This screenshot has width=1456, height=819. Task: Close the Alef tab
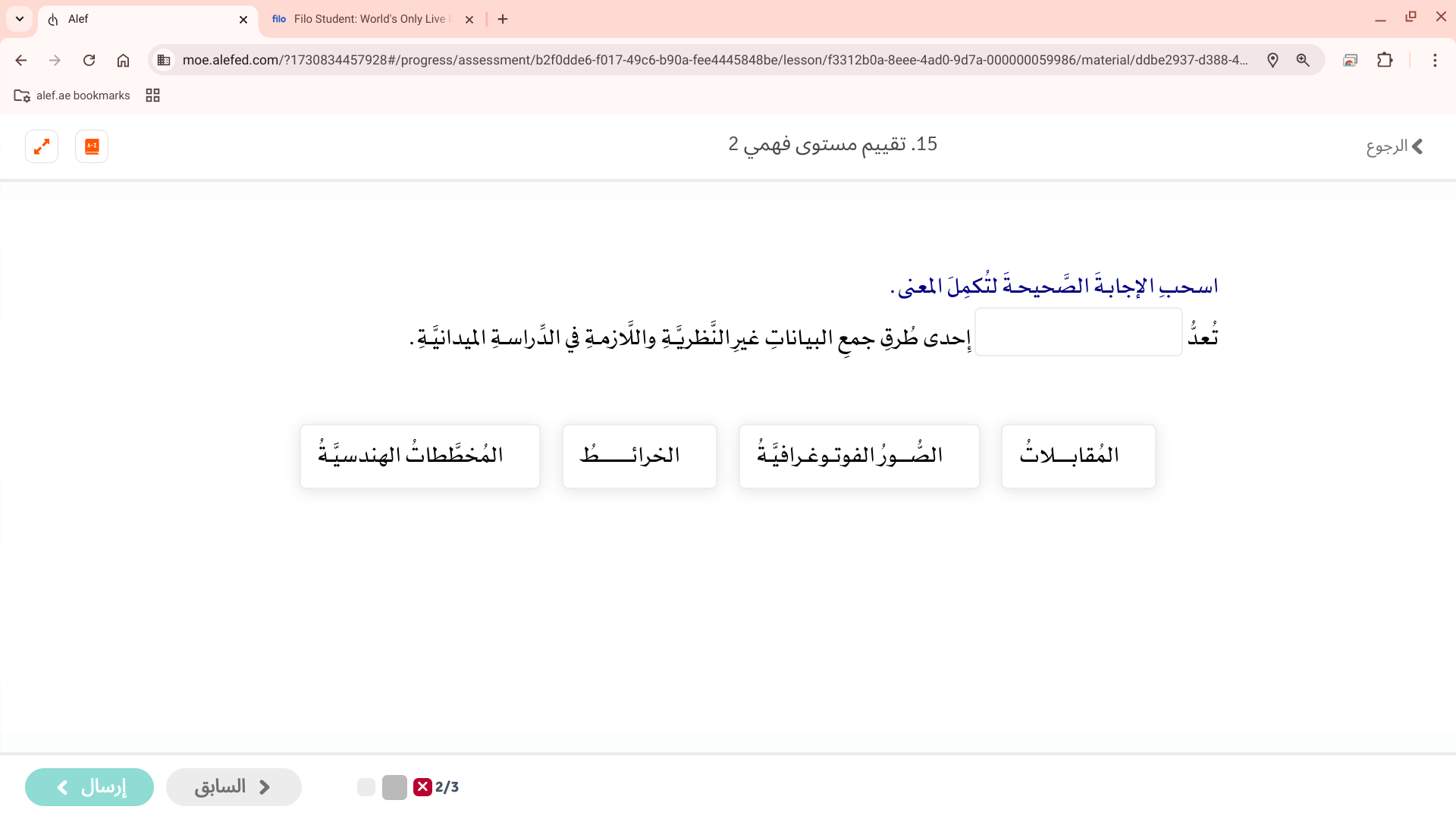point(243,20)
